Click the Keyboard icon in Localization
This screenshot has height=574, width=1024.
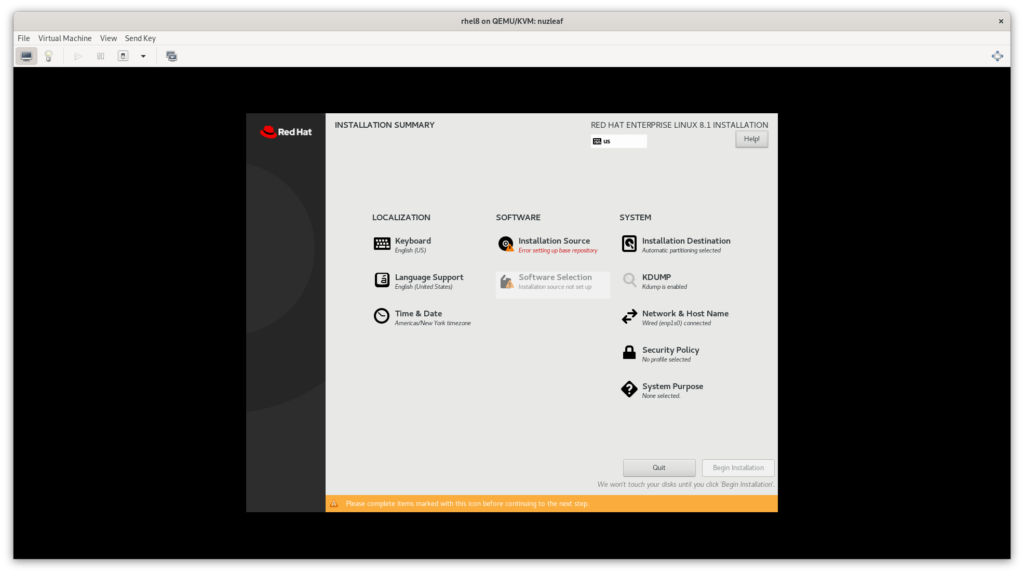[x=382, y=244]
